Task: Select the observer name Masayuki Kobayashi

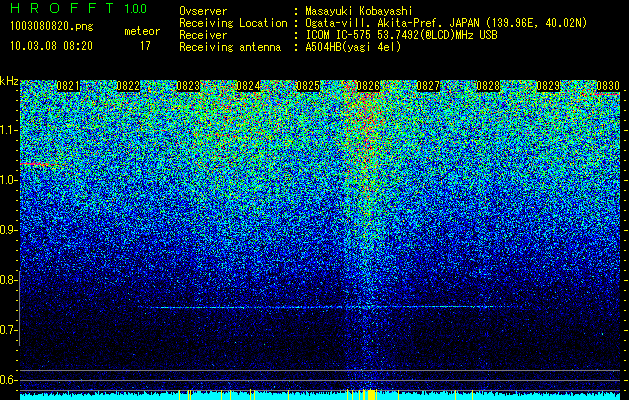Action: 359,12
